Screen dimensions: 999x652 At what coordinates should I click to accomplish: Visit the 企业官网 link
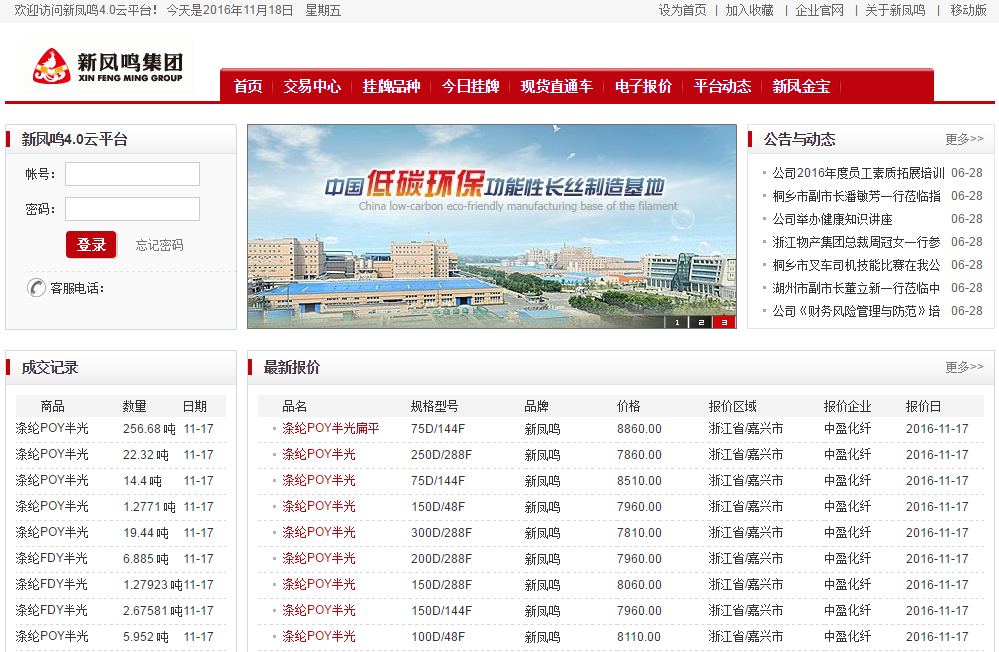(819, 10)
